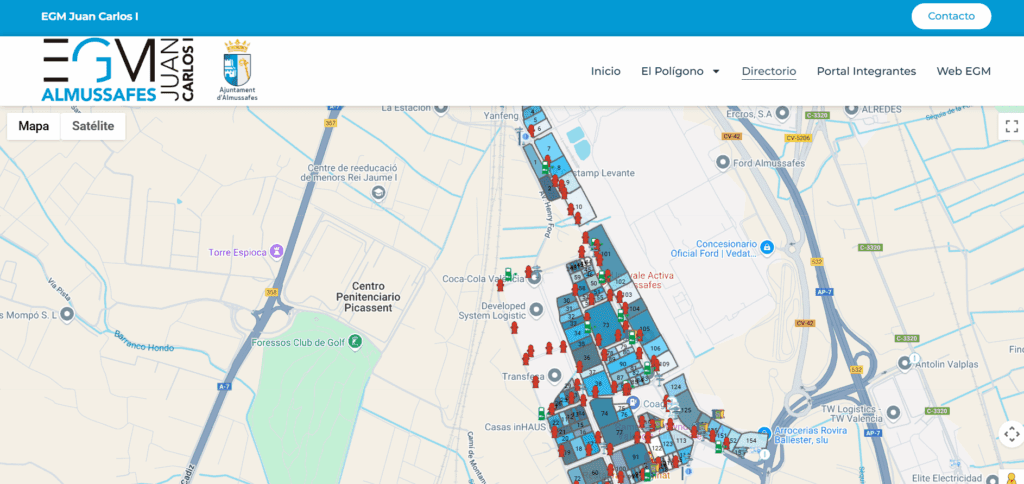Click the A-7 highway shield
The image size is (1024, 484).
(x=225, y=387)
